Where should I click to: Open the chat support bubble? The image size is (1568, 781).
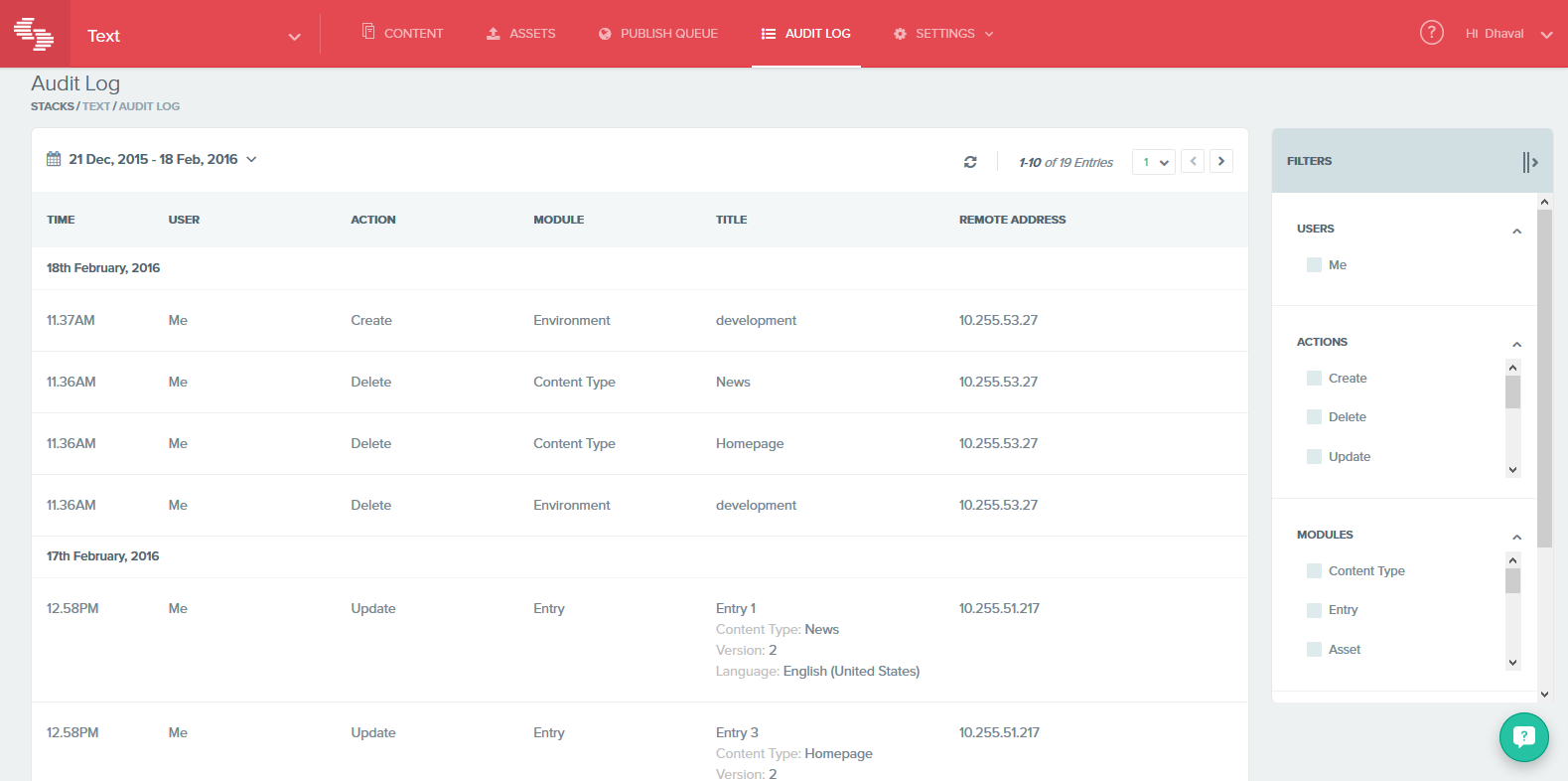tap(1523, 737)
